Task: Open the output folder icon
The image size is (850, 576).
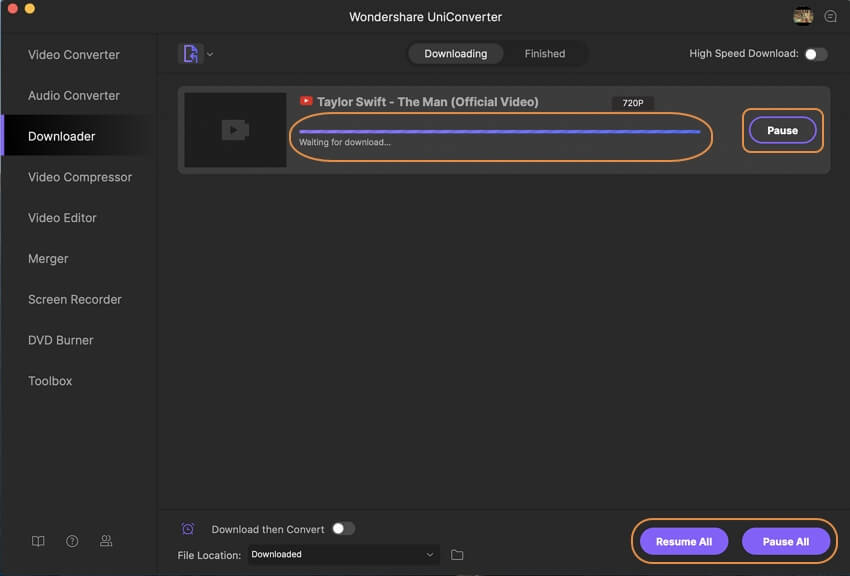Action: (x=457, y=554)
